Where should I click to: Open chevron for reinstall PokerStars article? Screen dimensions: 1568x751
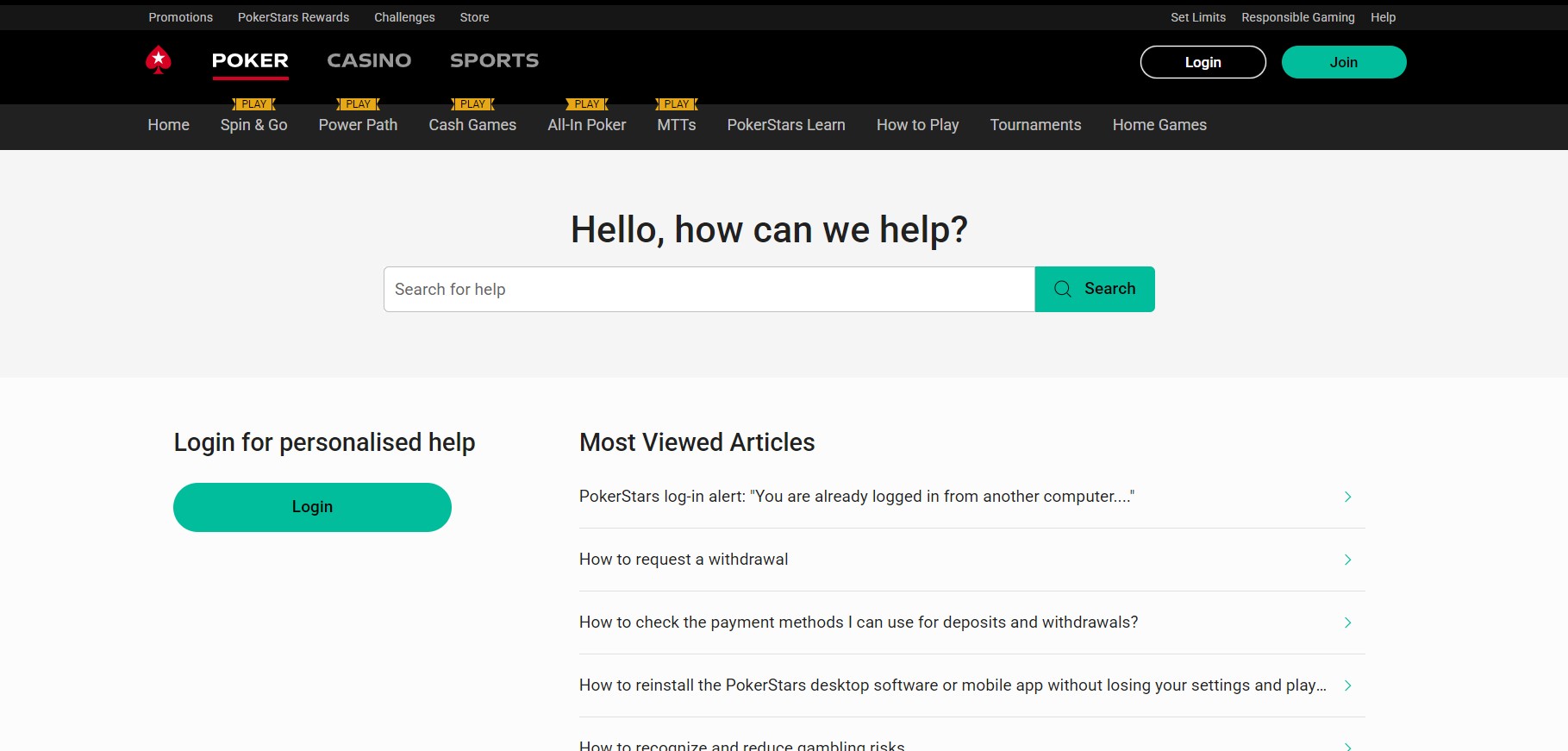[x=1347, y=685]
